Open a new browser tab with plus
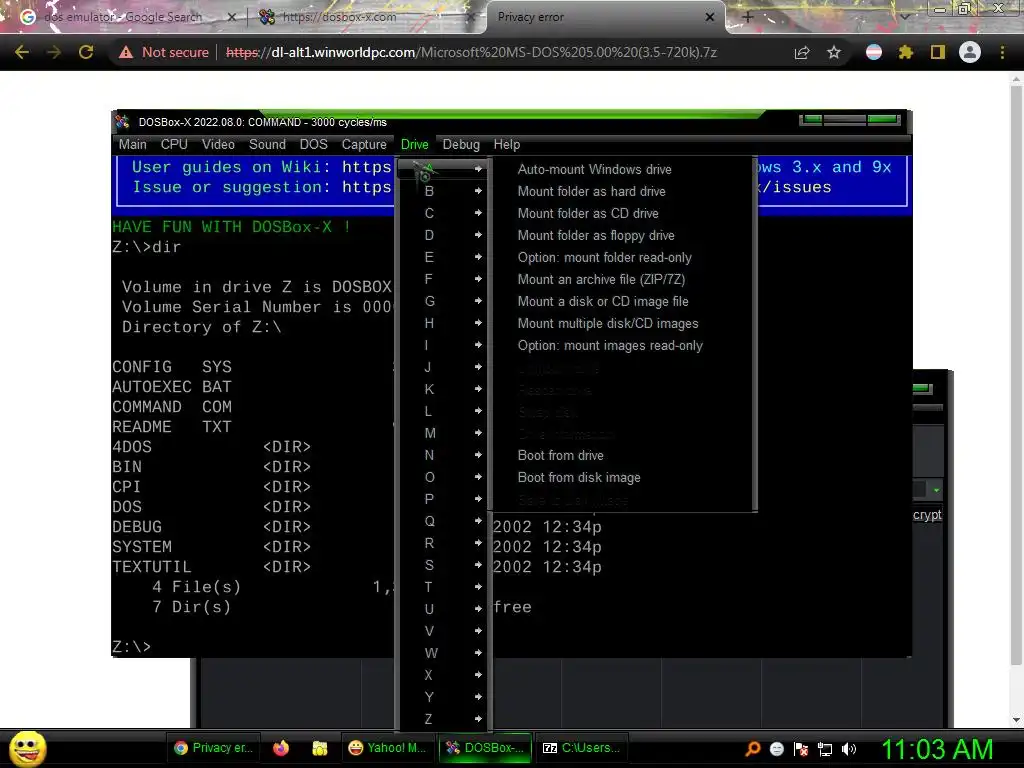 pos(748,17)
